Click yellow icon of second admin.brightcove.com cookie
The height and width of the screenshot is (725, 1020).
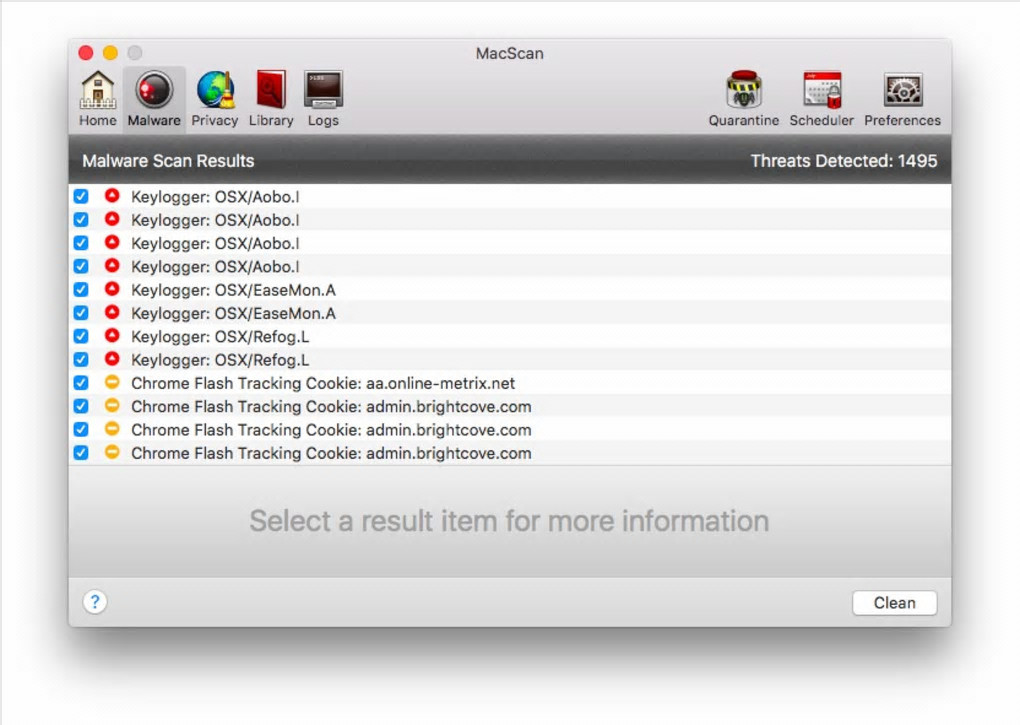point(112,429)
